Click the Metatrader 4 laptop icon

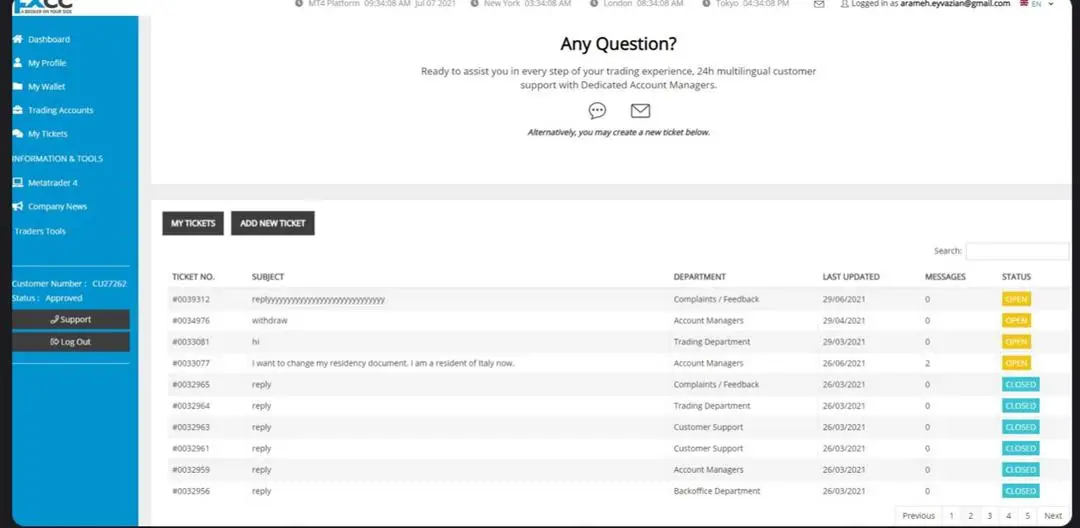[17, 183]
